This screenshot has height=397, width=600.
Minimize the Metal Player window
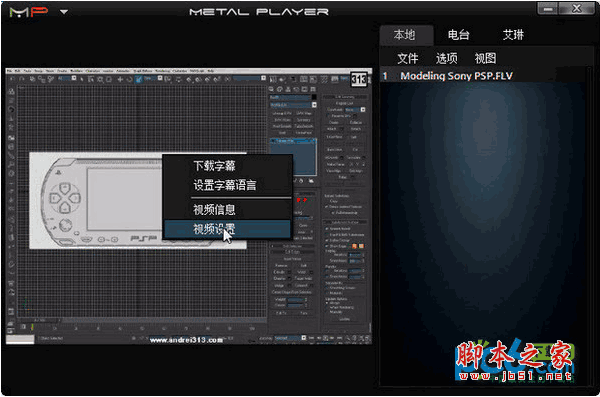548,8
